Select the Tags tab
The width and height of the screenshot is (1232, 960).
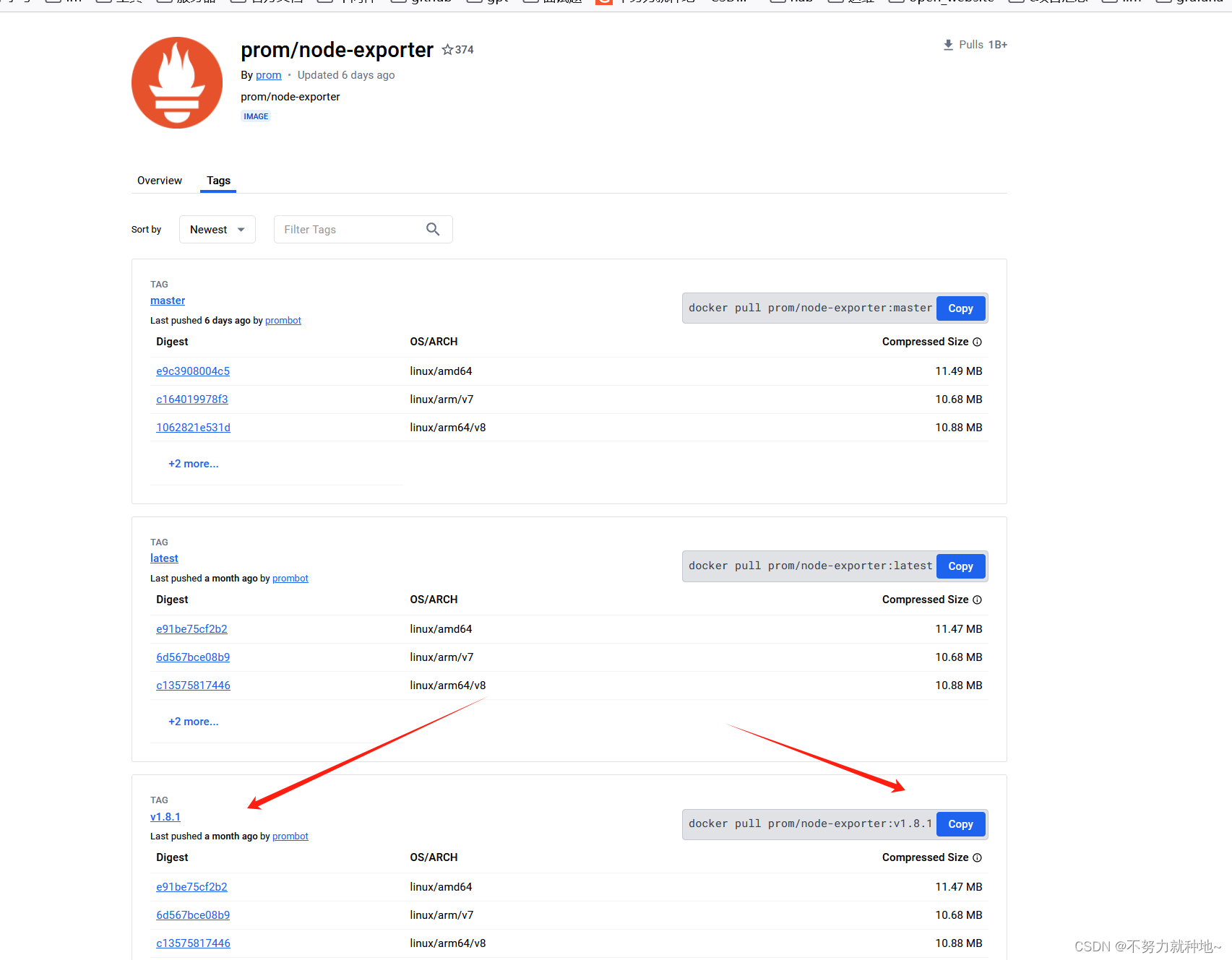[218, 181]
